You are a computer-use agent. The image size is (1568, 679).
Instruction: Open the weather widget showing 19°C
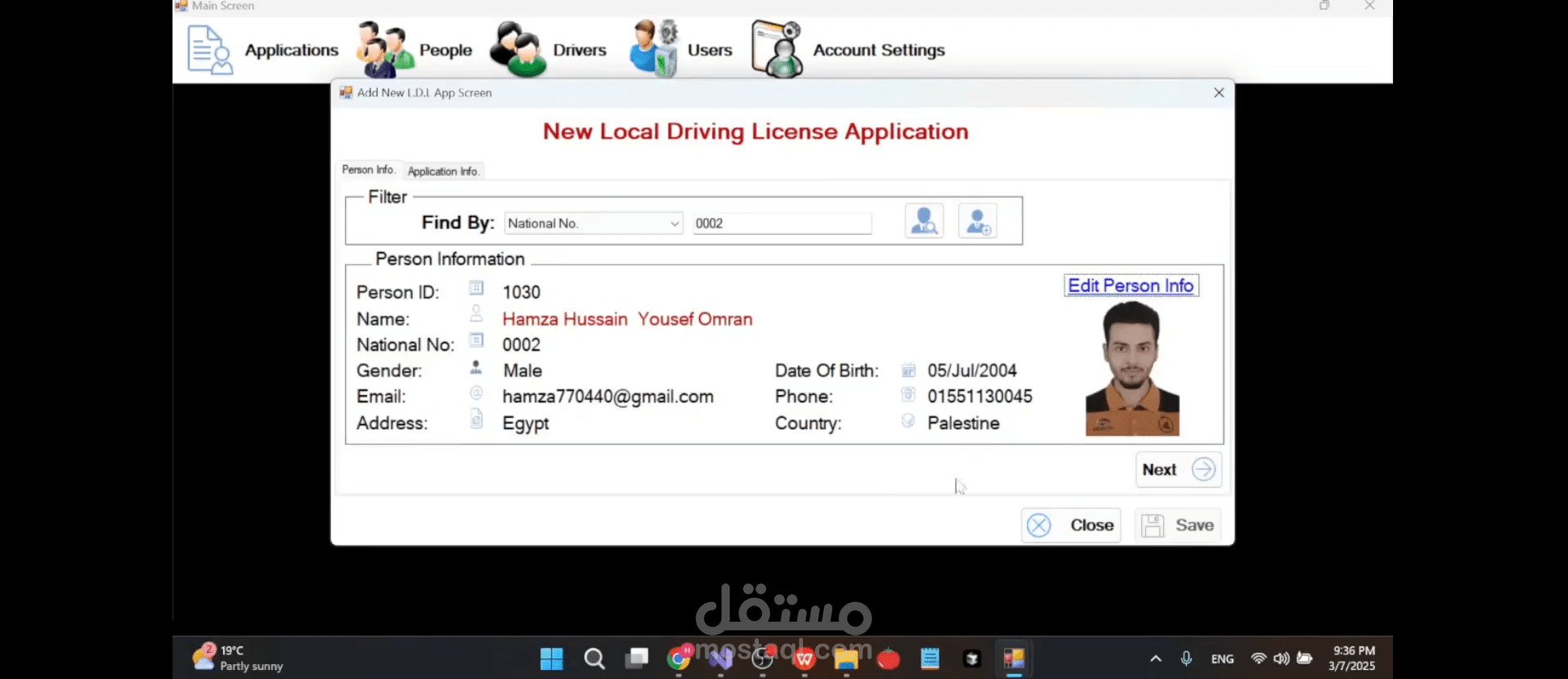pyautogui.click(x=237, y=658)
